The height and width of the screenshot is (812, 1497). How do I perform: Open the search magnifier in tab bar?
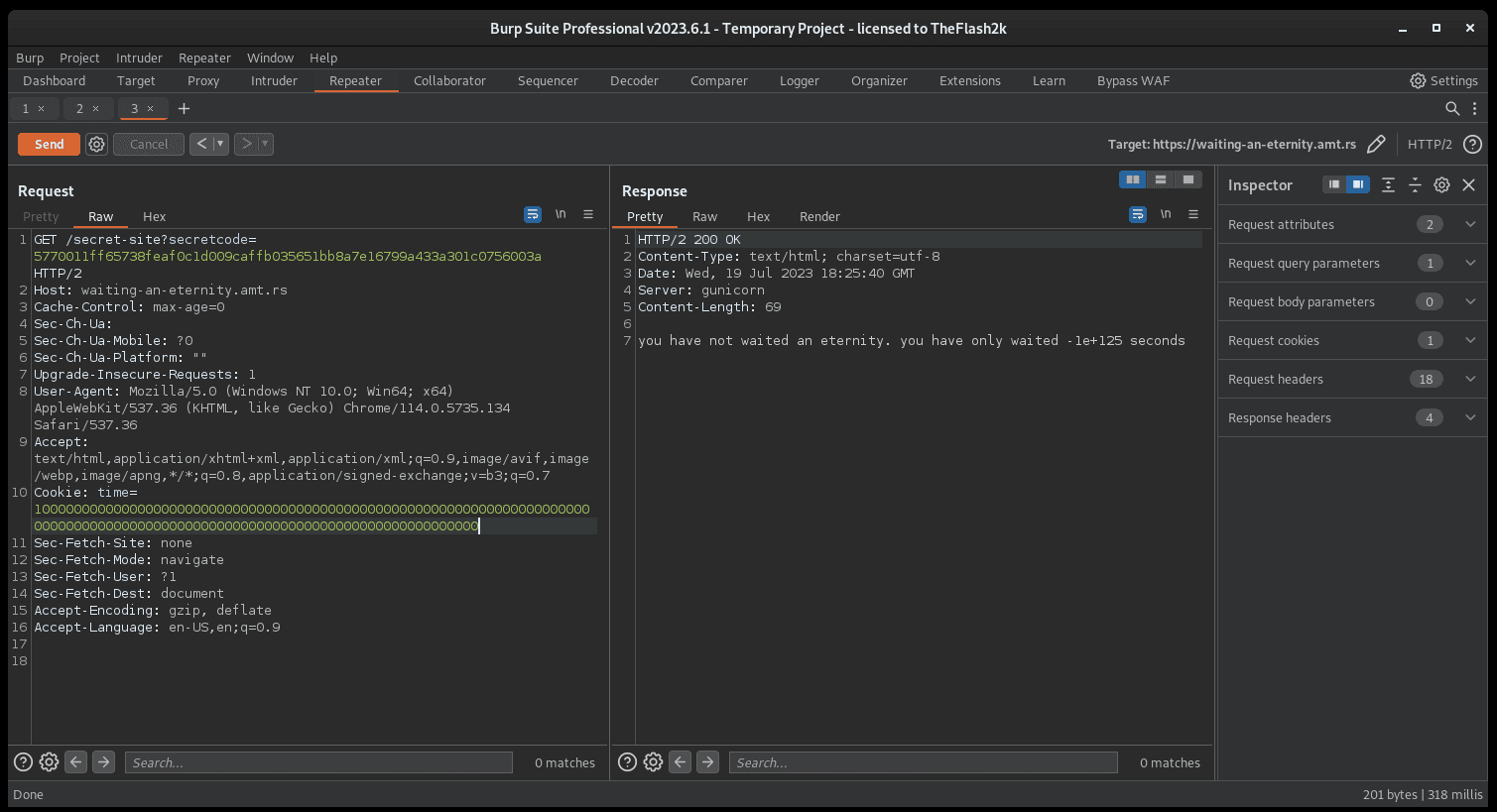coord(1452,108)
